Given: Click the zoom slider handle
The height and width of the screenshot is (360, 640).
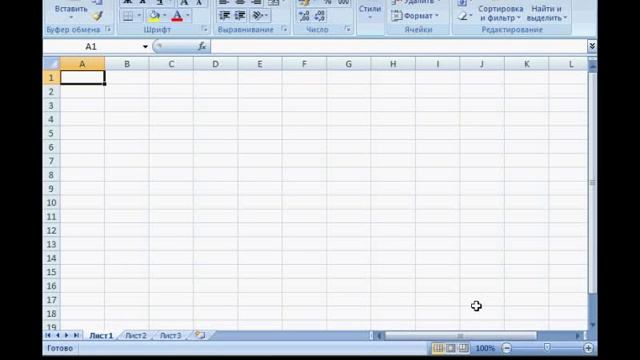Looking at the screenshot, I should (x=547, y=348).
